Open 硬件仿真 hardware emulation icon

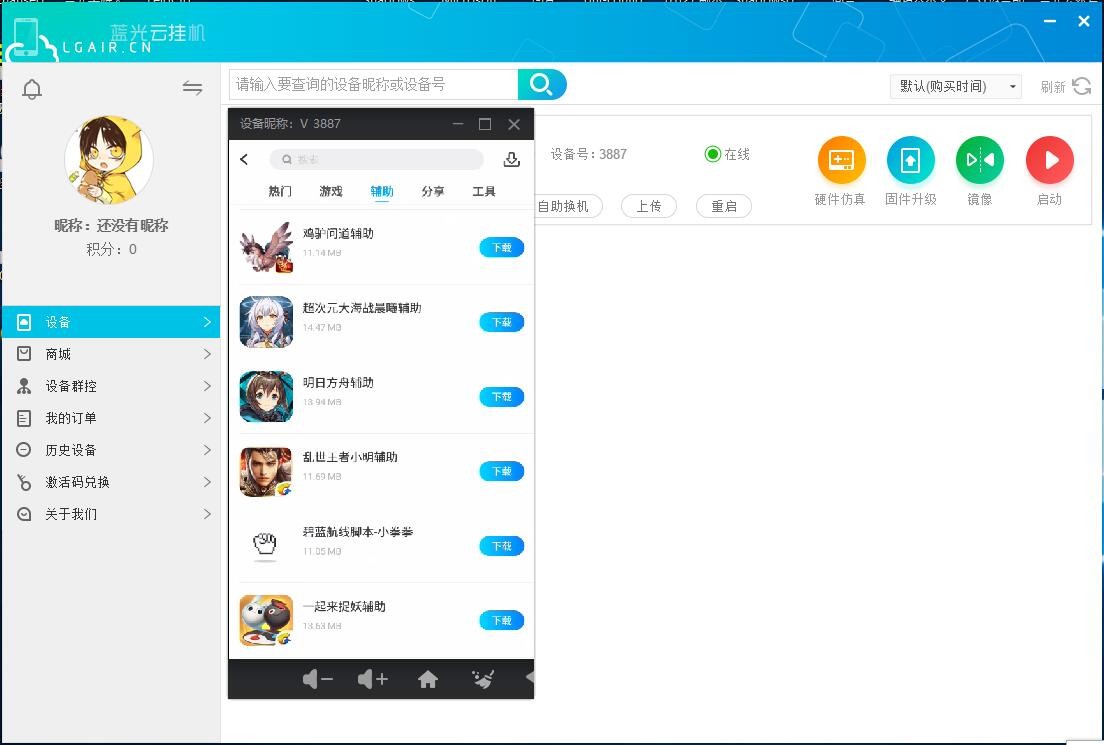click(841, 160)
